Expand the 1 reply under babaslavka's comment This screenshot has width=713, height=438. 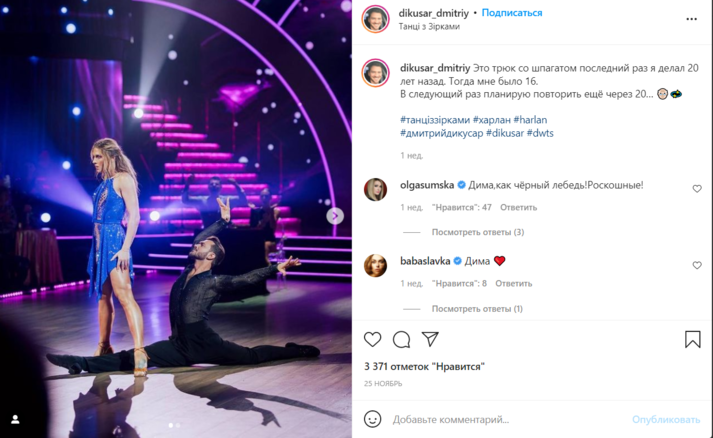tap(477, 308)
